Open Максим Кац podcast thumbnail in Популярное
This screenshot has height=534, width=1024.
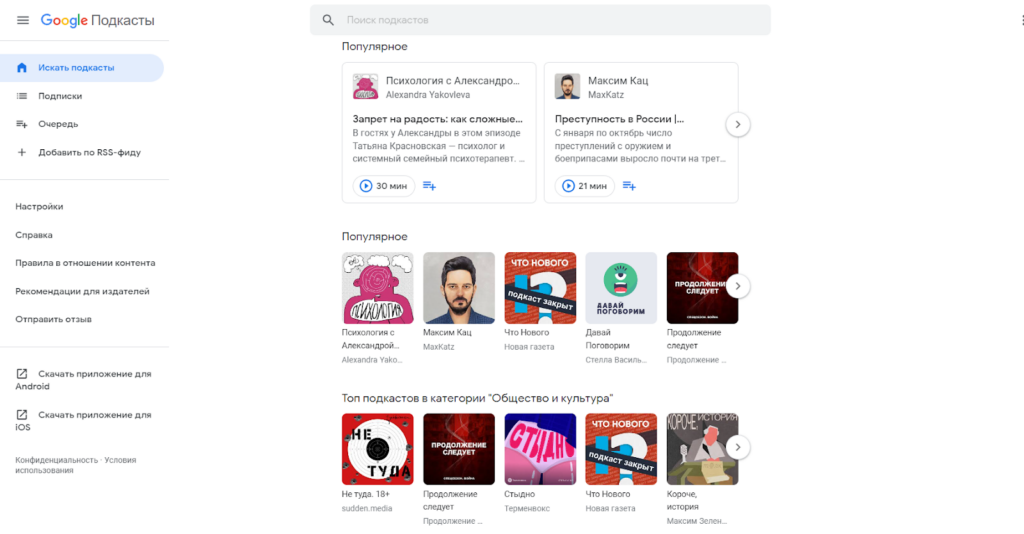(x=459, y=289)
